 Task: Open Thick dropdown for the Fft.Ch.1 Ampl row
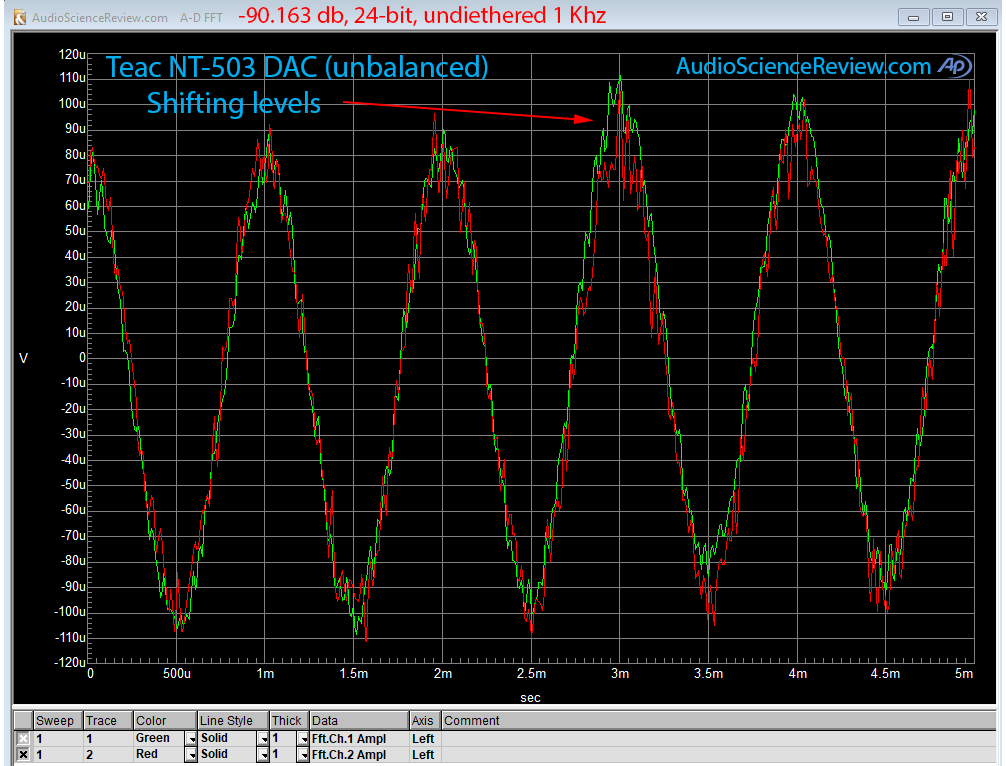click(x=303, y=739)
